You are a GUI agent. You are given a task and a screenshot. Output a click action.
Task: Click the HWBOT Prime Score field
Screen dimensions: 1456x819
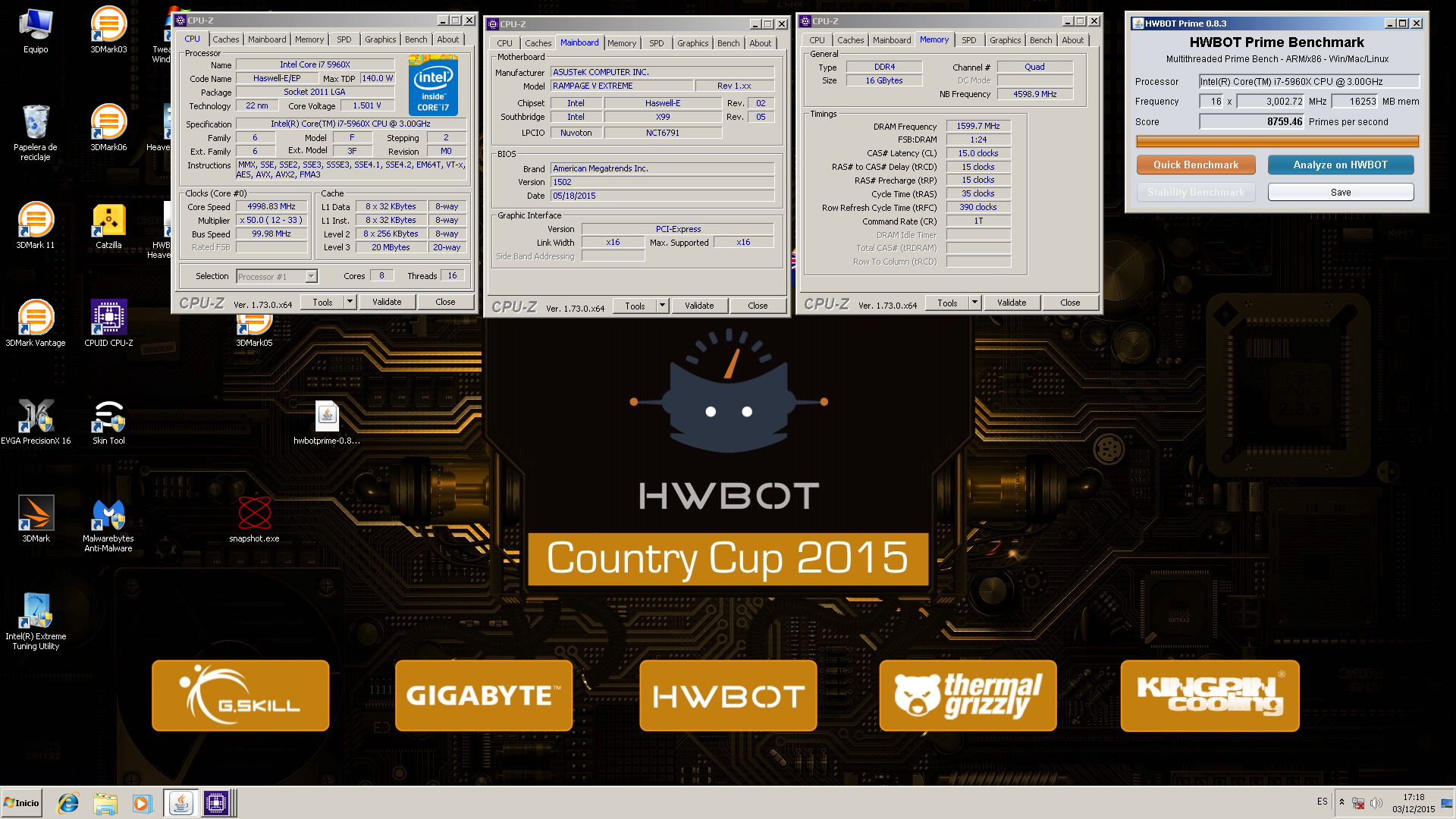(1252, 121)
